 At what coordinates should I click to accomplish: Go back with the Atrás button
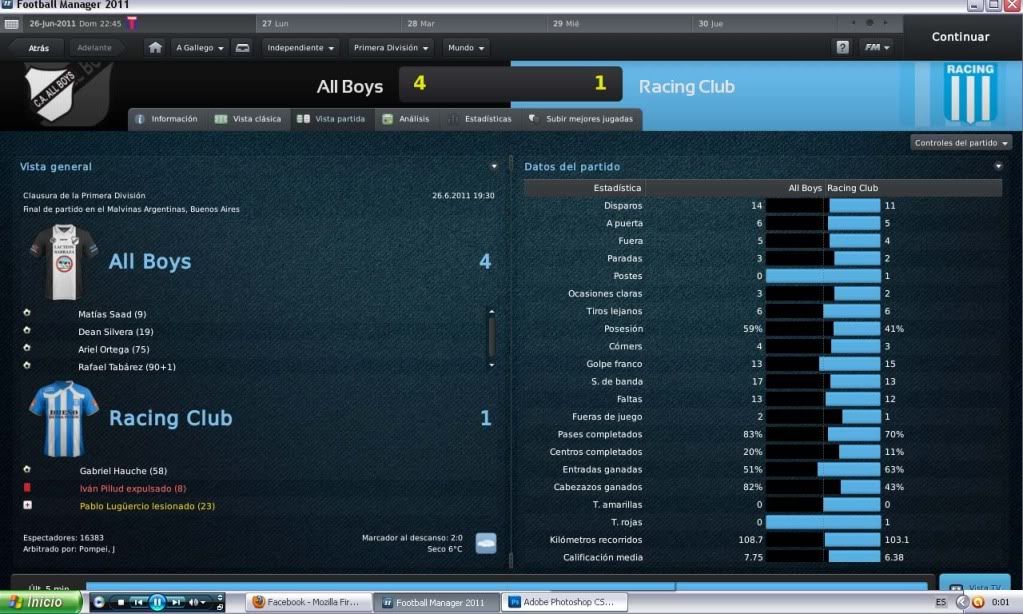point(38,48)
